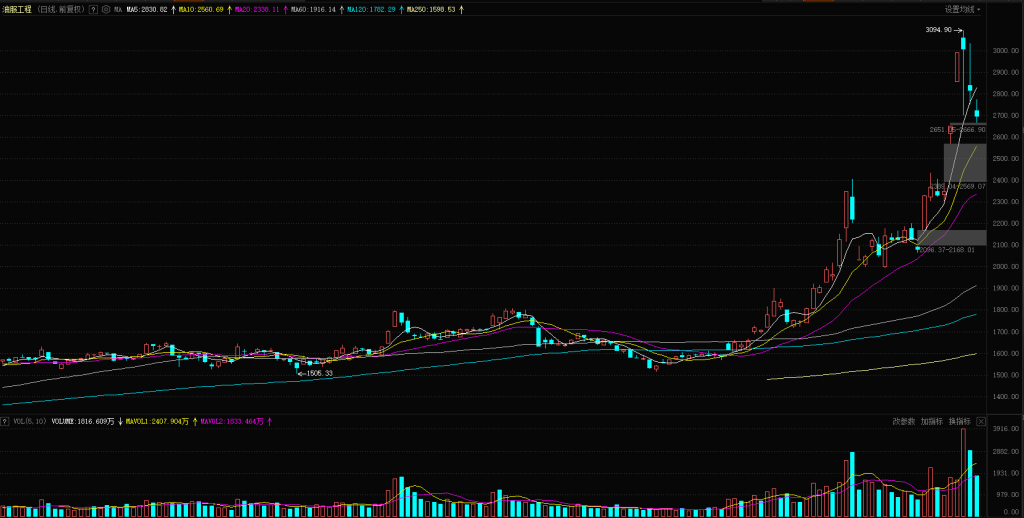1024x518 pixels.
Task: Click 改参数 in the volume panel
Action: coord(903,422)
